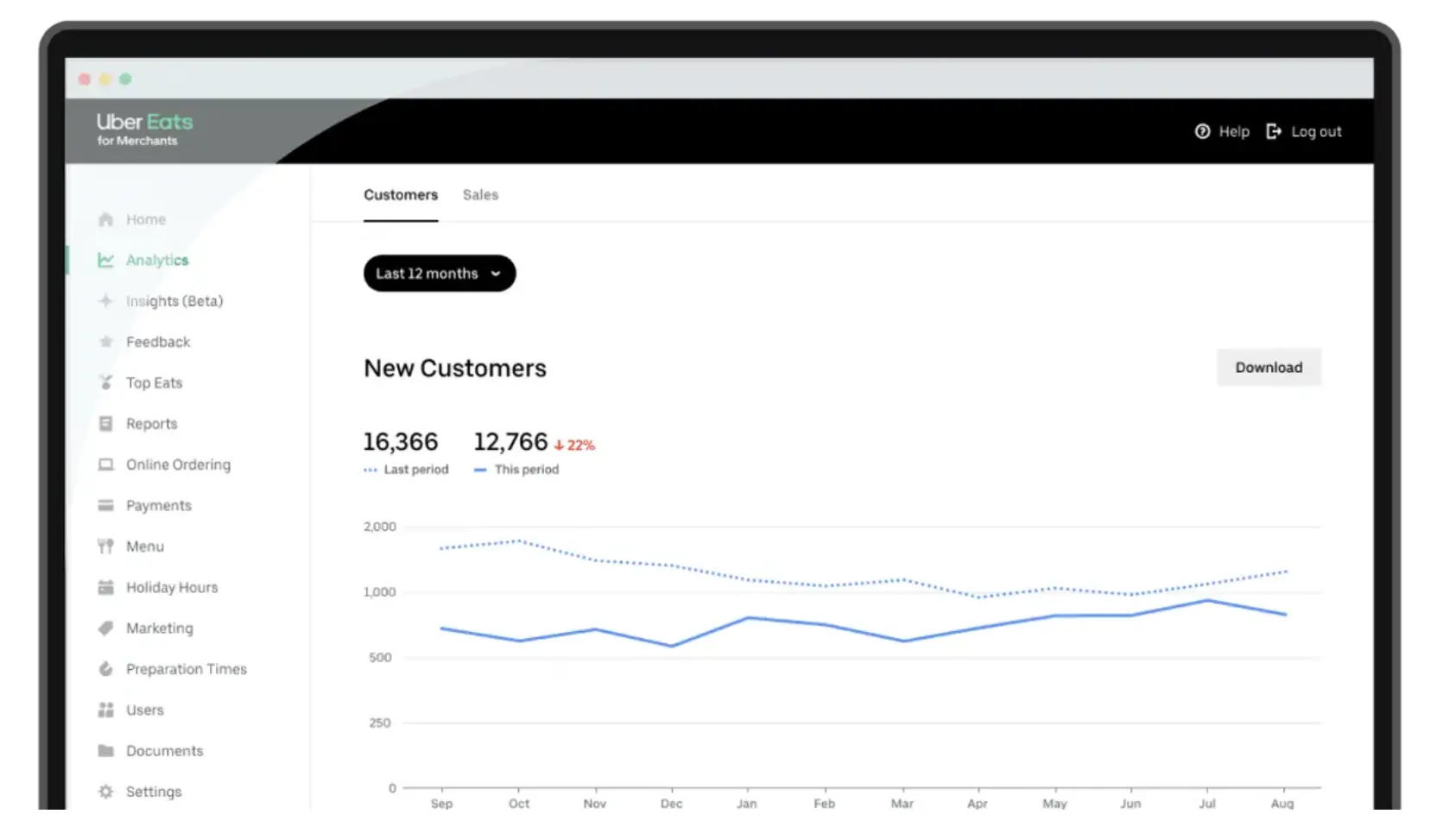1437x840 pixels.
Task: Click the Menu fork and knife icon
Action: [x=105, y=546]
